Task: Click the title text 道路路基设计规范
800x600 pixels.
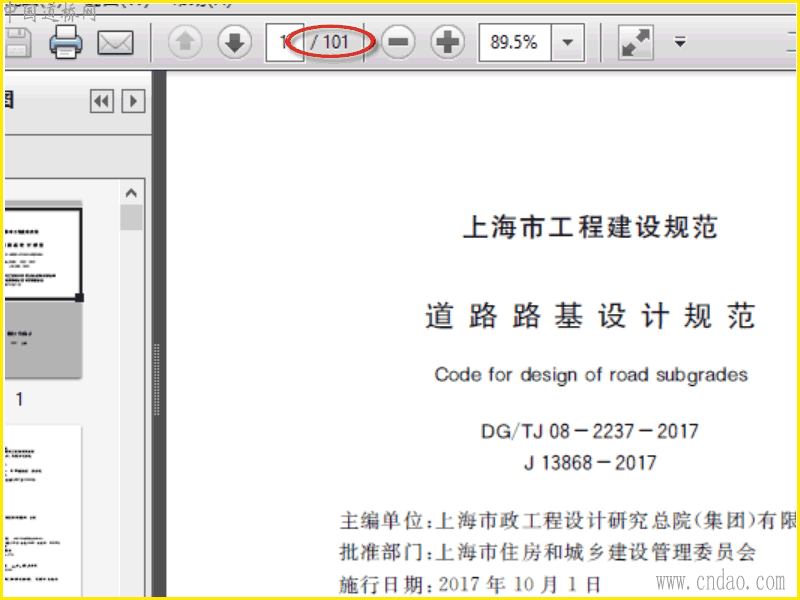Action: click(x=590, y=316)
